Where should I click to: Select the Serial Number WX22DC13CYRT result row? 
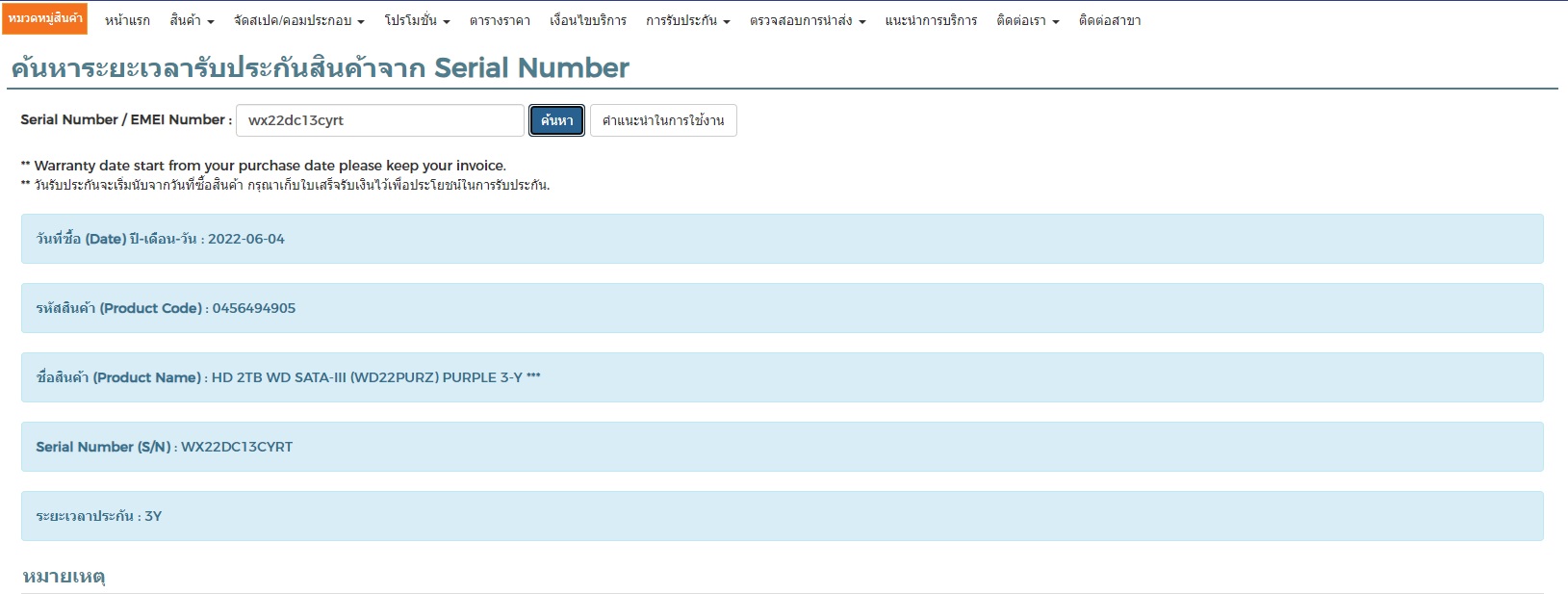782,447
